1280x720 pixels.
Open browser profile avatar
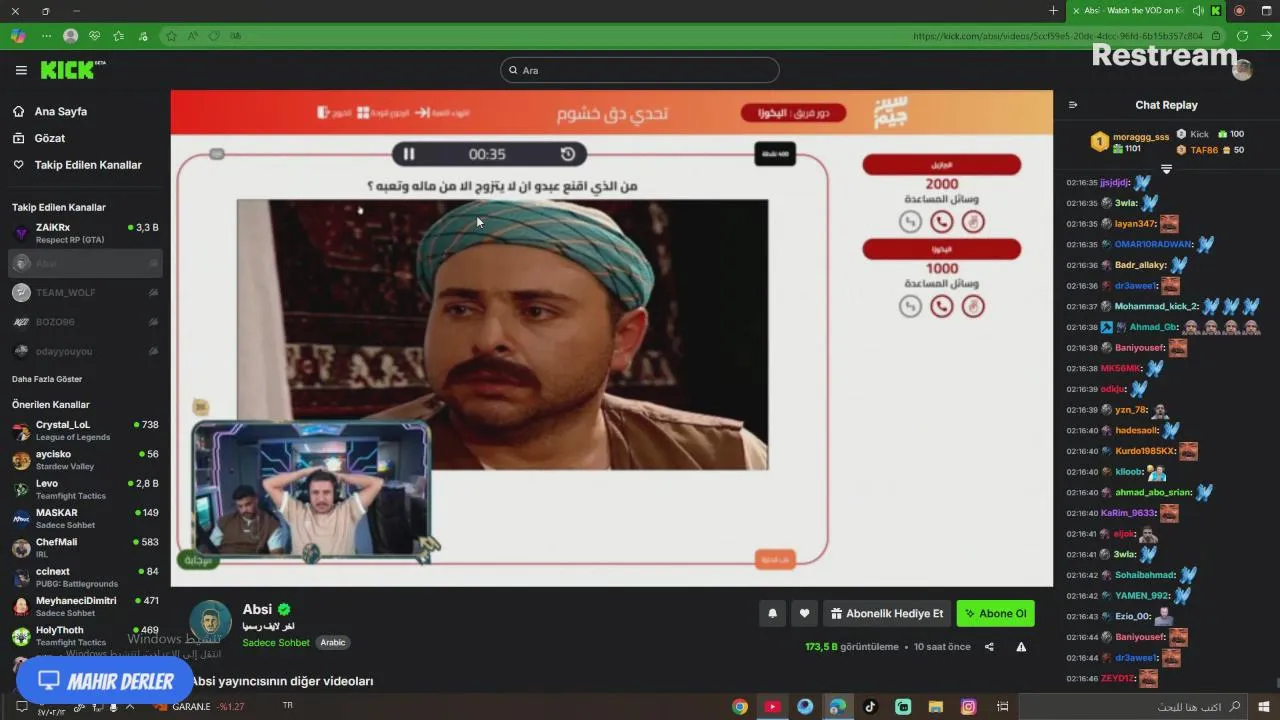tap(70, 36)
